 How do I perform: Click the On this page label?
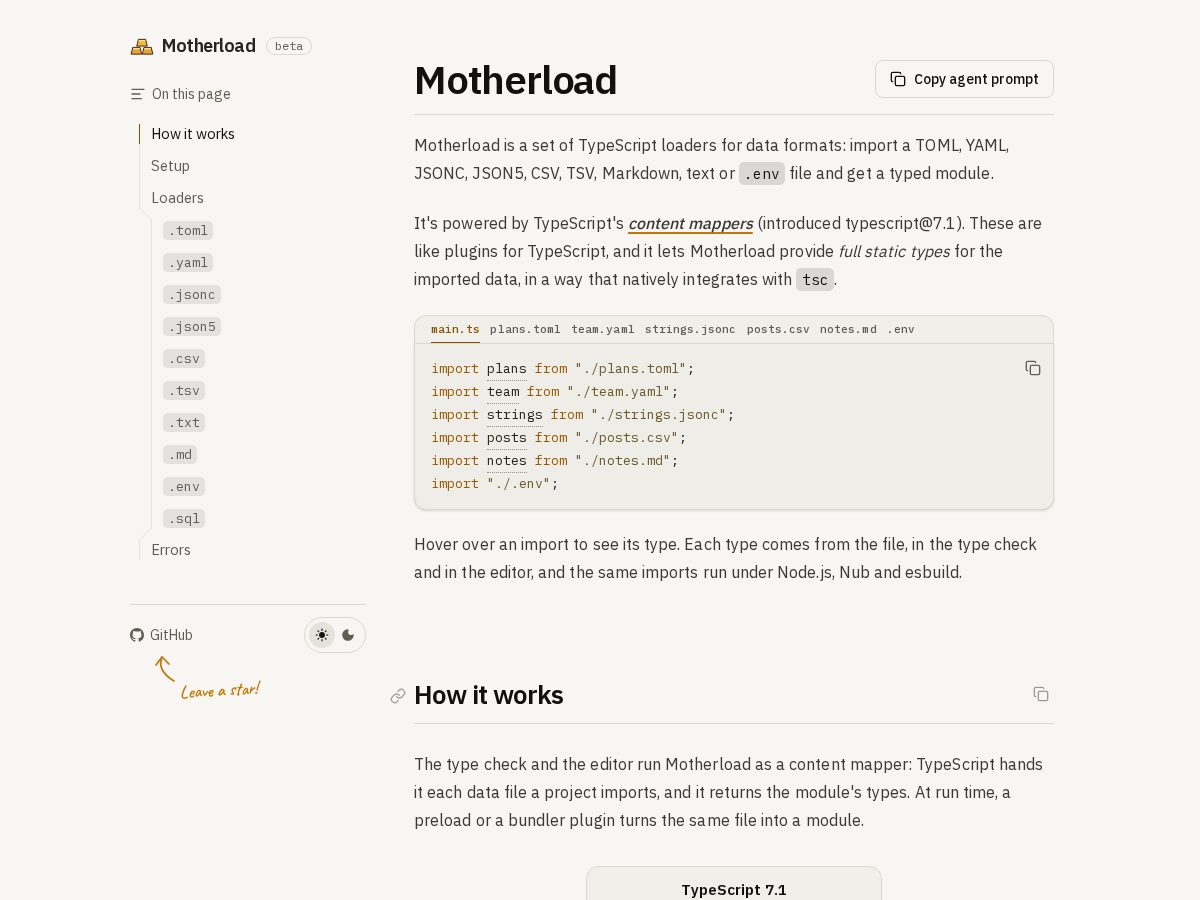pyautogui.click(x=191, y=94)
